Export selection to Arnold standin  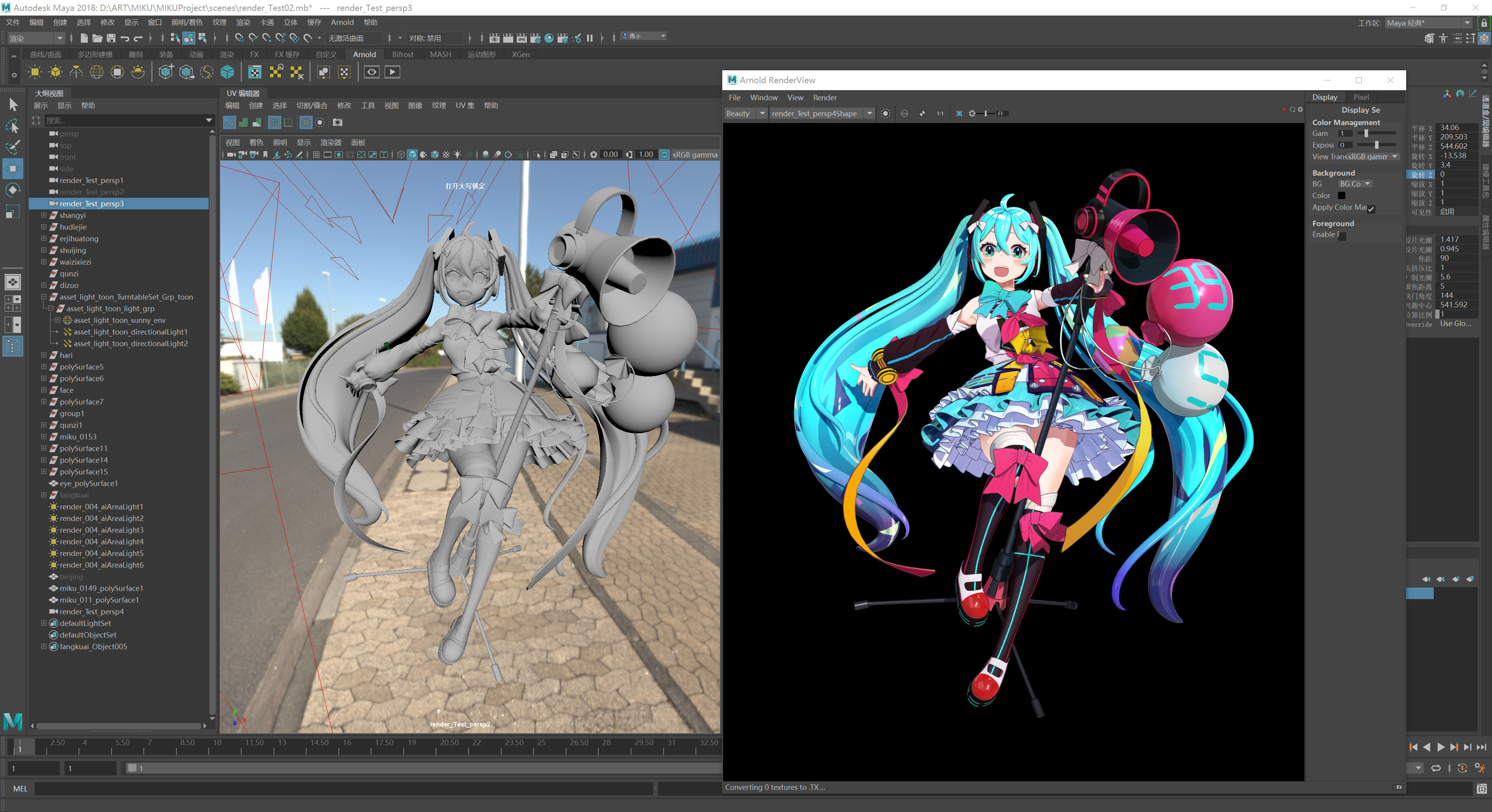pyautogui.click(x=186, y=72)
